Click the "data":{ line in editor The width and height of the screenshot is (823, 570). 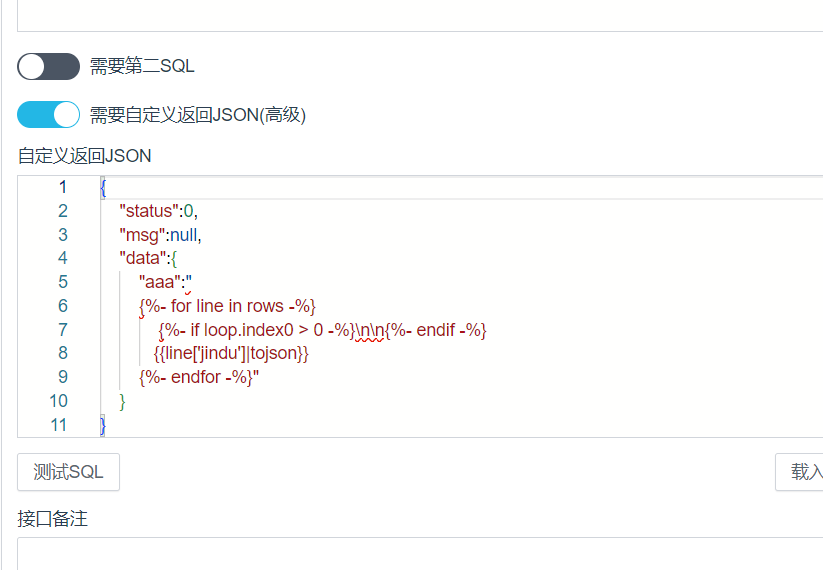coord(148,258)
